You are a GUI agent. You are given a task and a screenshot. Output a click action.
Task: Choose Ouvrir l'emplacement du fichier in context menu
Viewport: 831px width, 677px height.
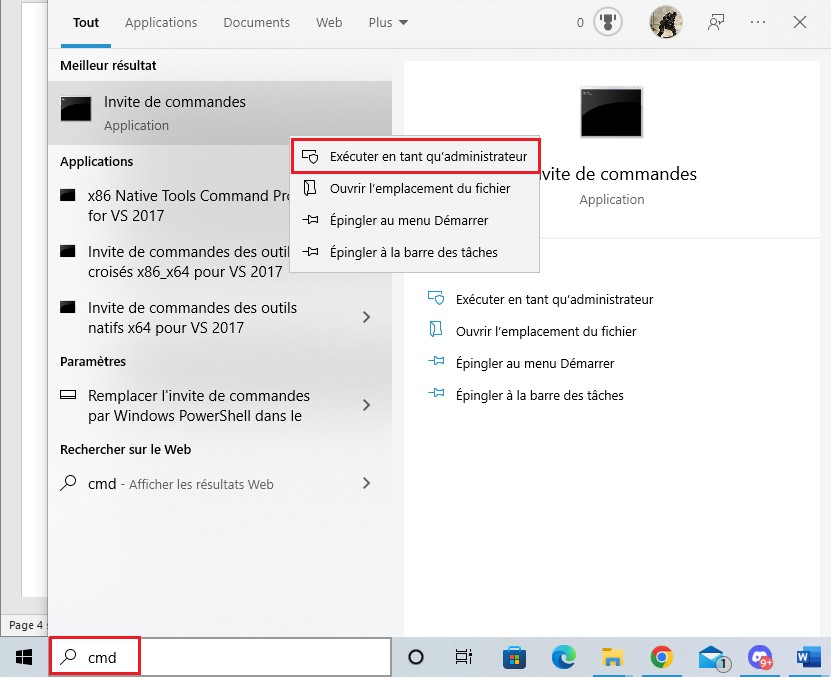click(x=414, y=189)
